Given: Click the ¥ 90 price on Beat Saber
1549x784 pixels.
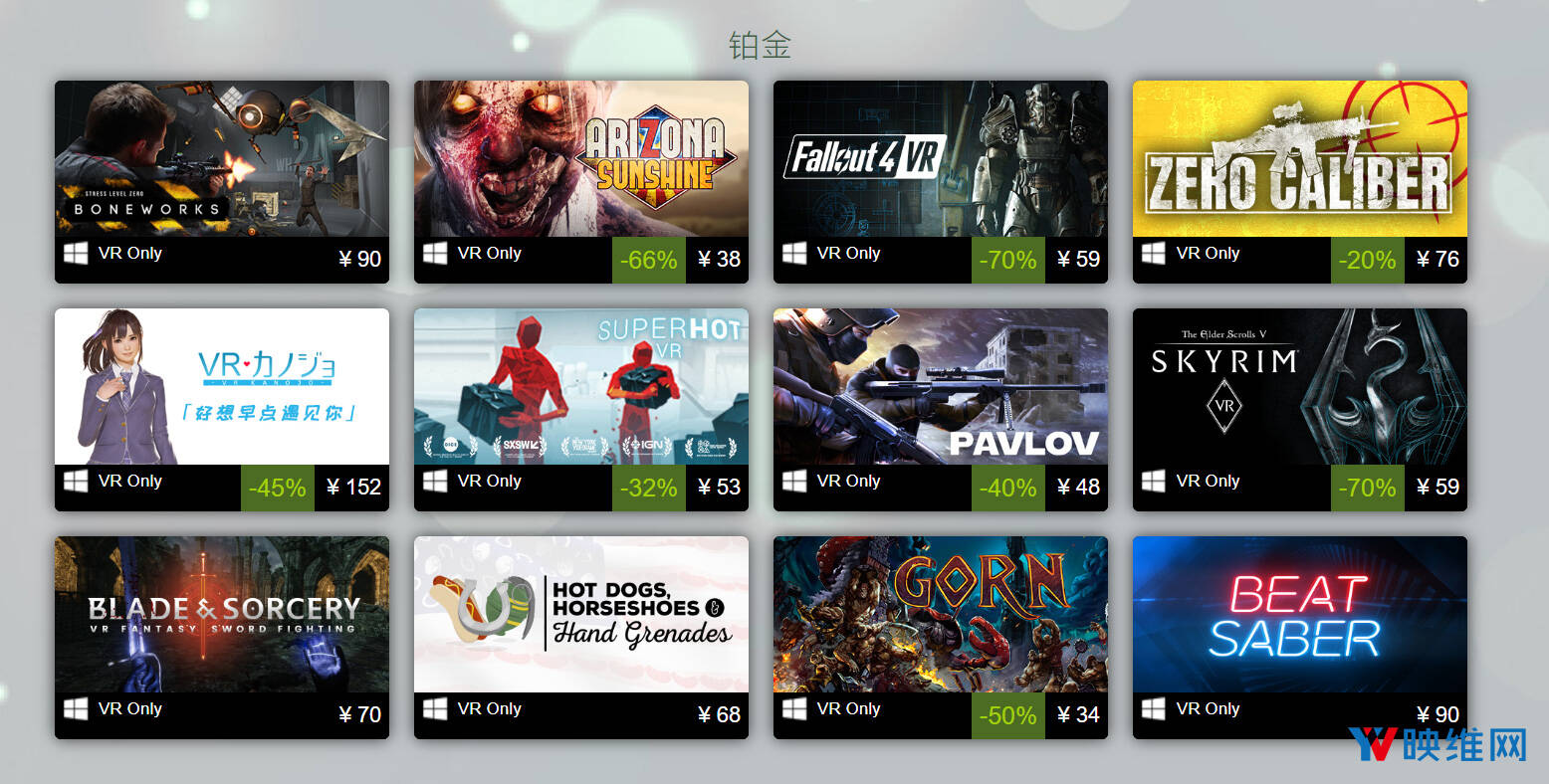Looking at the screenshot, I should pos(1438,714).
